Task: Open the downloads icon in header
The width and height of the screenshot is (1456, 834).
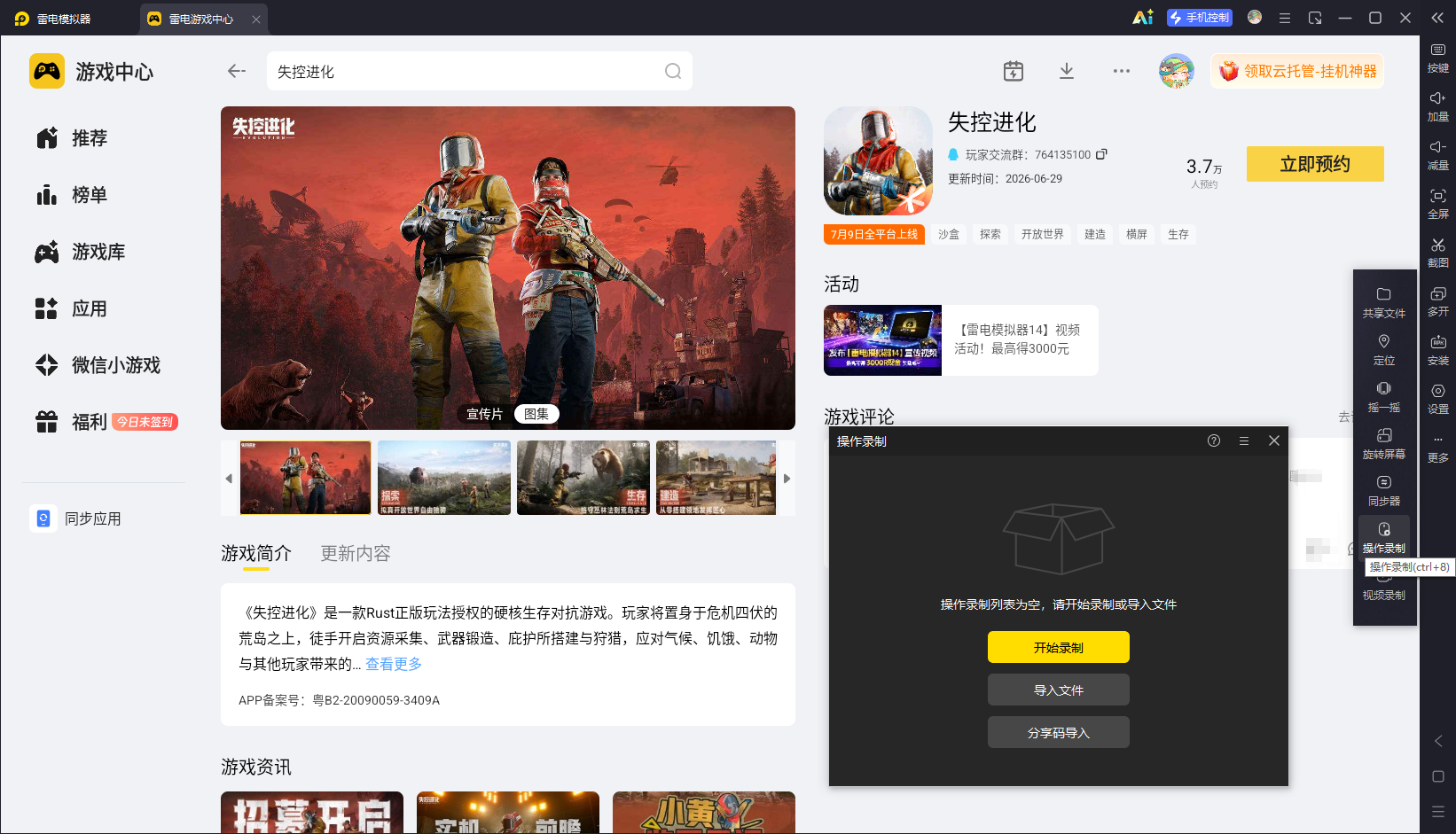Action: (x=1067, y=71)
